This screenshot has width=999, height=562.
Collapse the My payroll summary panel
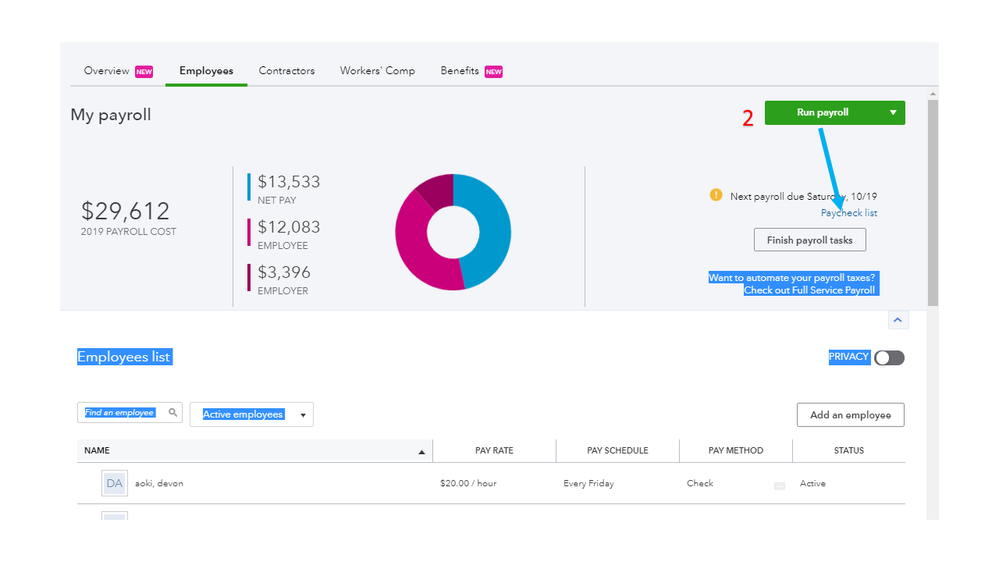point(898,320)
